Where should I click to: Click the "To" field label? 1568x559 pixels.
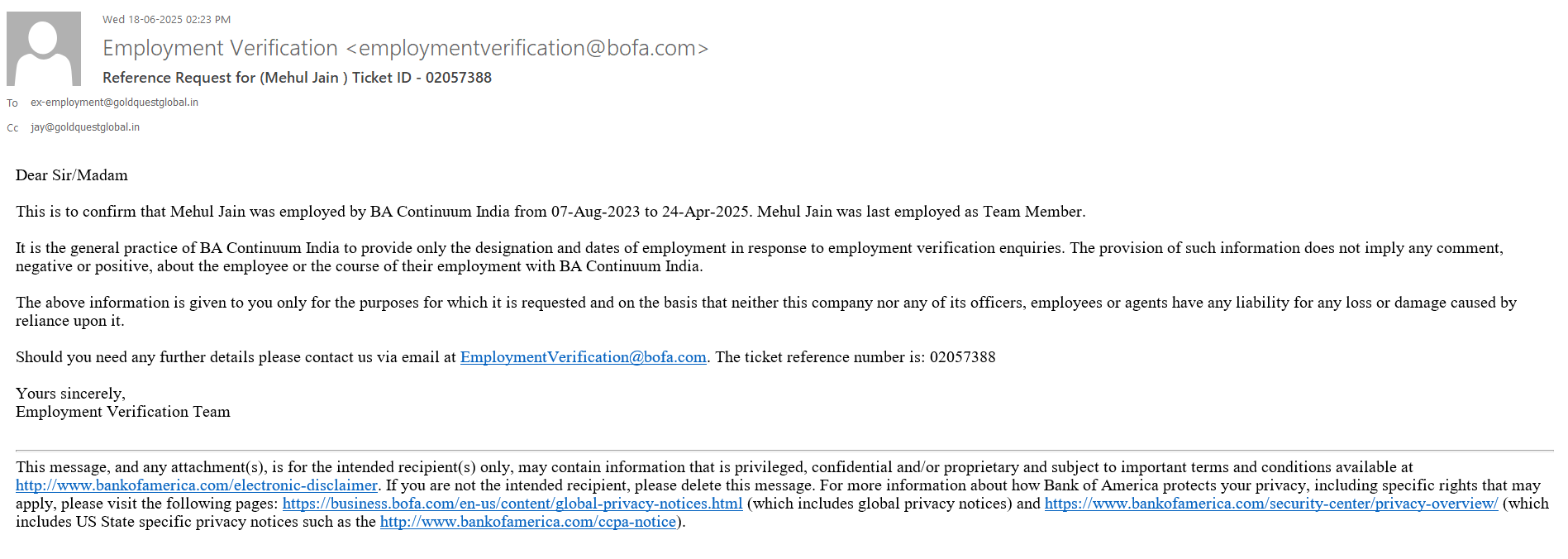[x=12, y=103]
